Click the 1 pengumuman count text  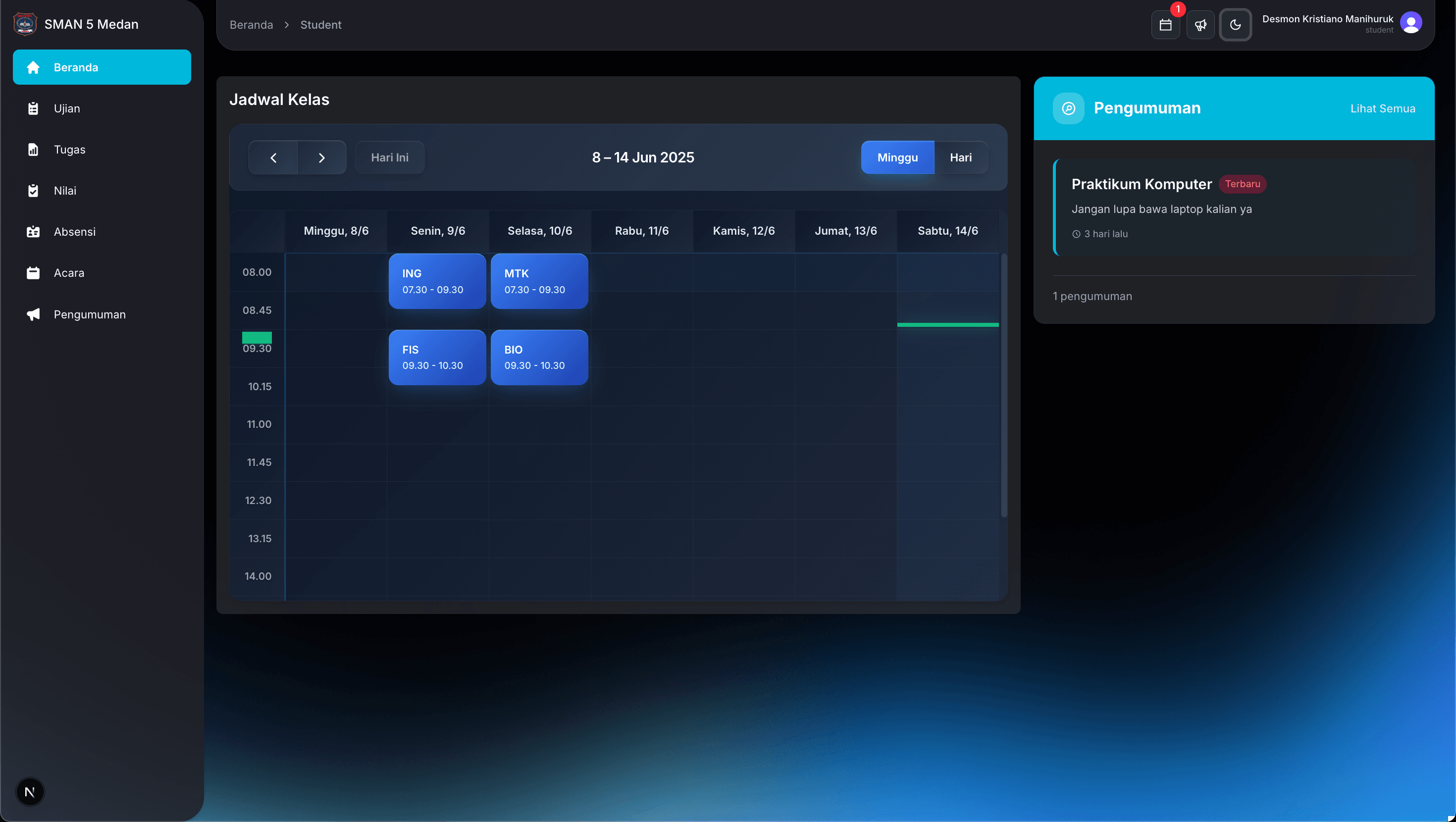[1092, 296]
